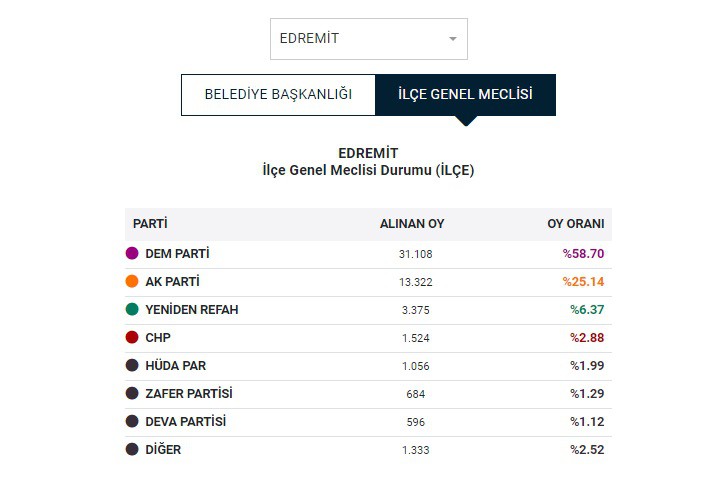Image resolution: width=720 pixels, height=485 pixels.
Task: Click the Edremit İlçe Genel Meclisi heading
Action: point(368,162)
